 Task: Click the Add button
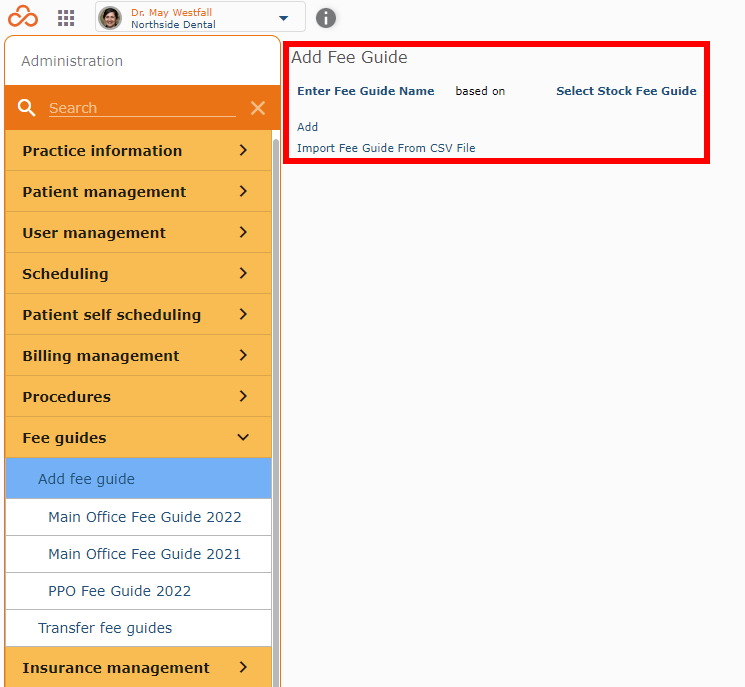307,127
